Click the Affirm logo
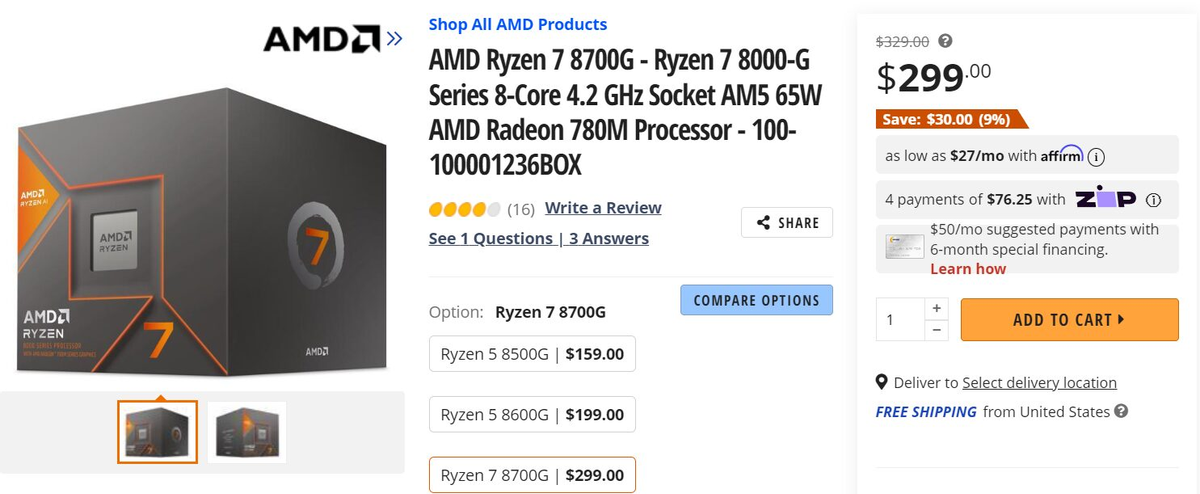 click(x=1061, y=156)
